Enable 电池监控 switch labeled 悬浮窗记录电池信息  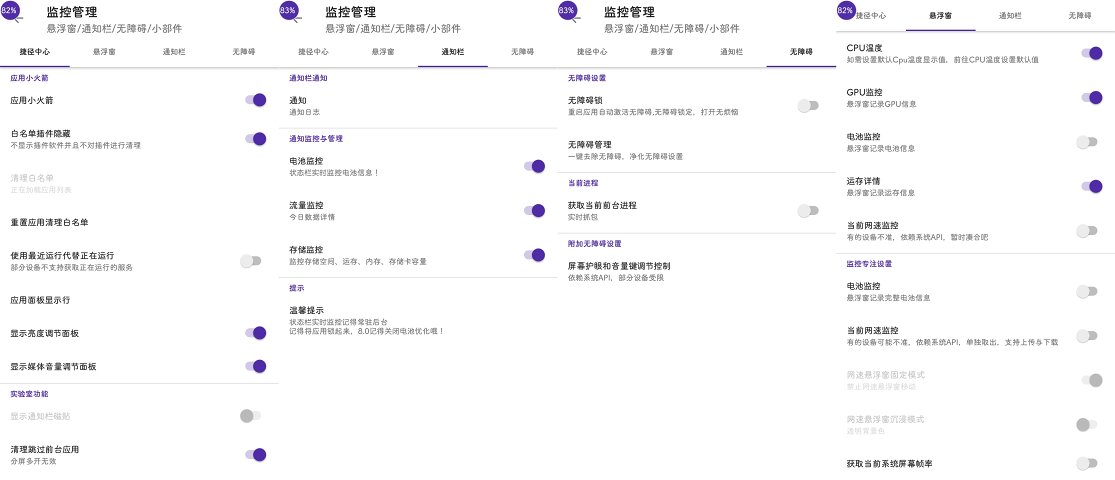coord(1087,142)
